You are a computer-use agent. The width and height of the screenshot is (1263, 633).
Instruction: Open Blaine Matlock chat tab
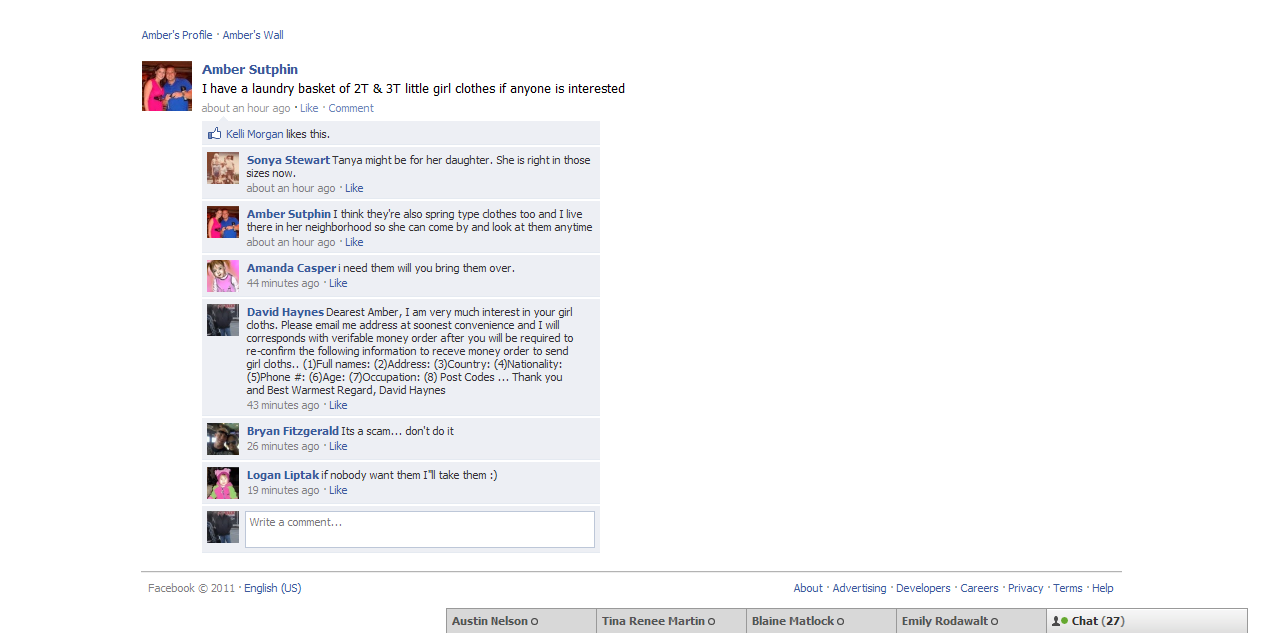(821, 621)
